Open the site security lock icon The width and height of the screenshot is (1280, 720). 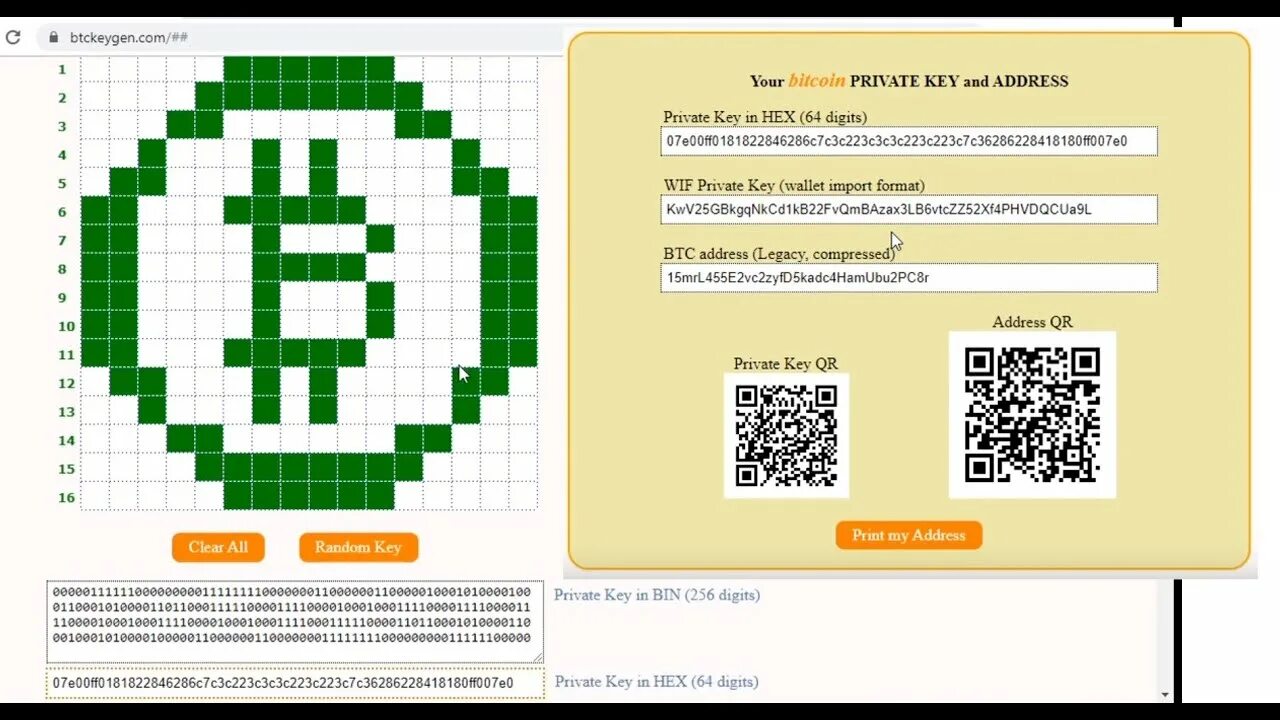click(54, 38)
